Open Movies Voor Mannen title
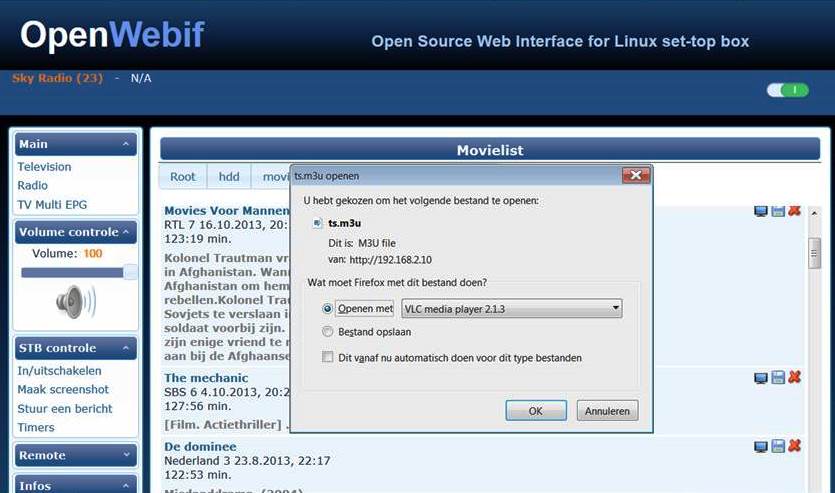 point(227,211)
